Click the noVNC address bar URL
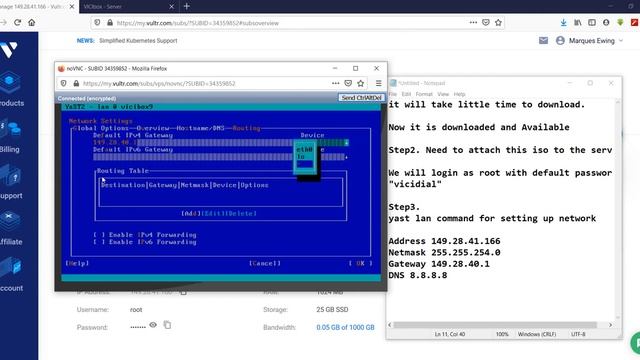The height and width of the screenshot is (360, 640). [x=159, y=84]
